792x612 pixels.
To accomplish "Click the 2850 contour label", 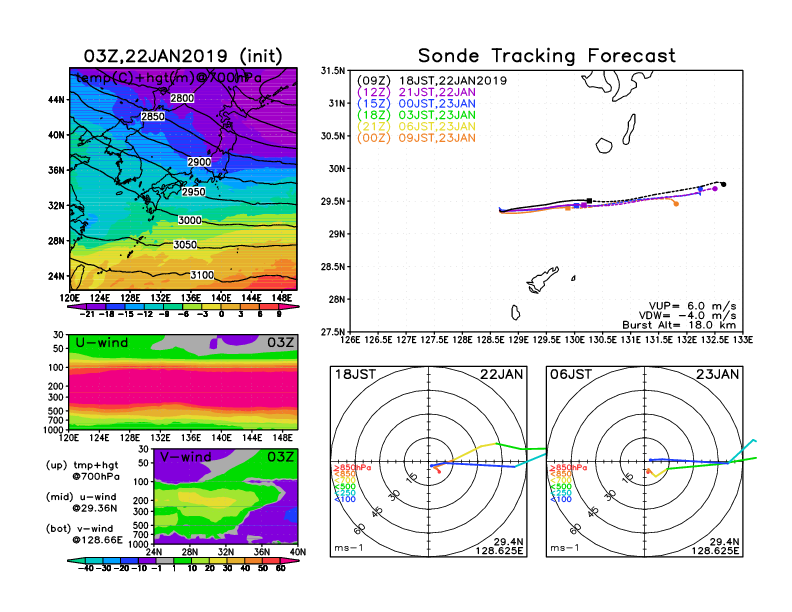I will point(153,117).
